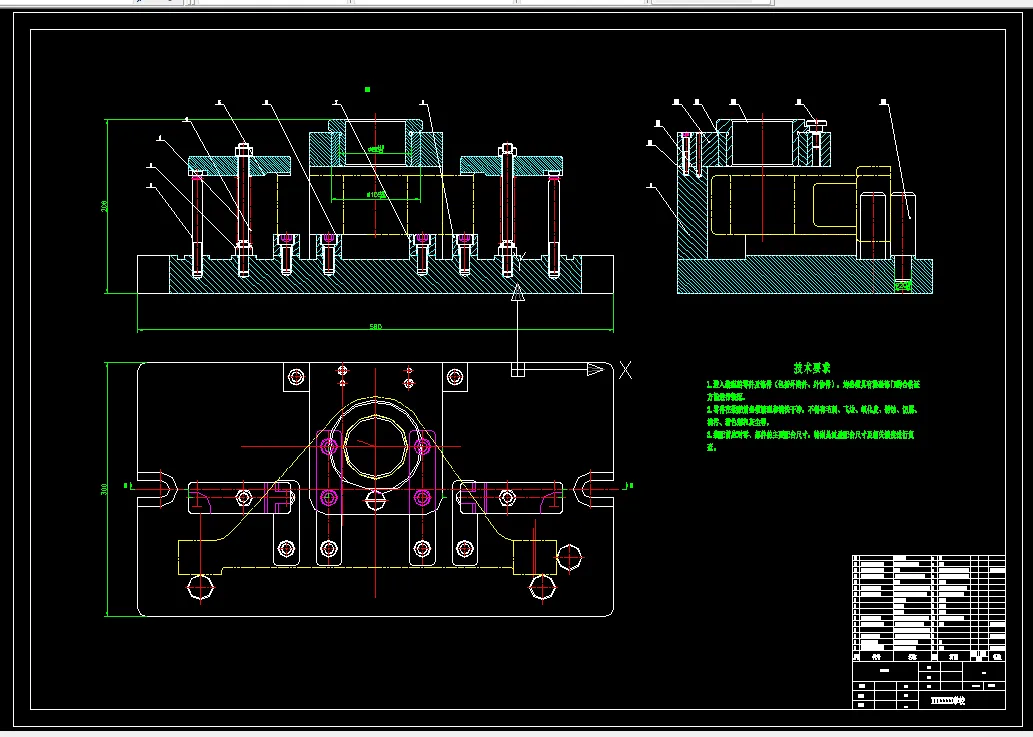
Task: Click the 技术要求 heading text
Action: point(812,369)
